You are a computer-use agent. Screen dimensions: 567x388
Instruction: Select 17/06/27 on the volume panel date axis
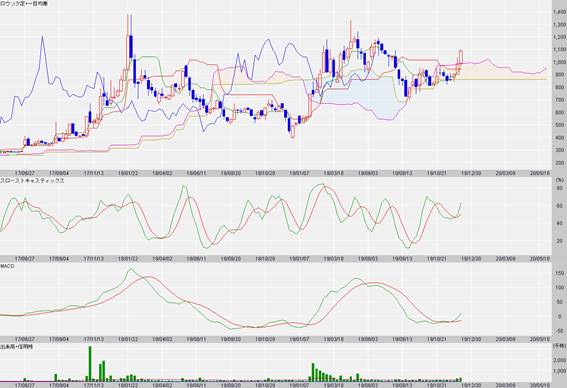25,385
